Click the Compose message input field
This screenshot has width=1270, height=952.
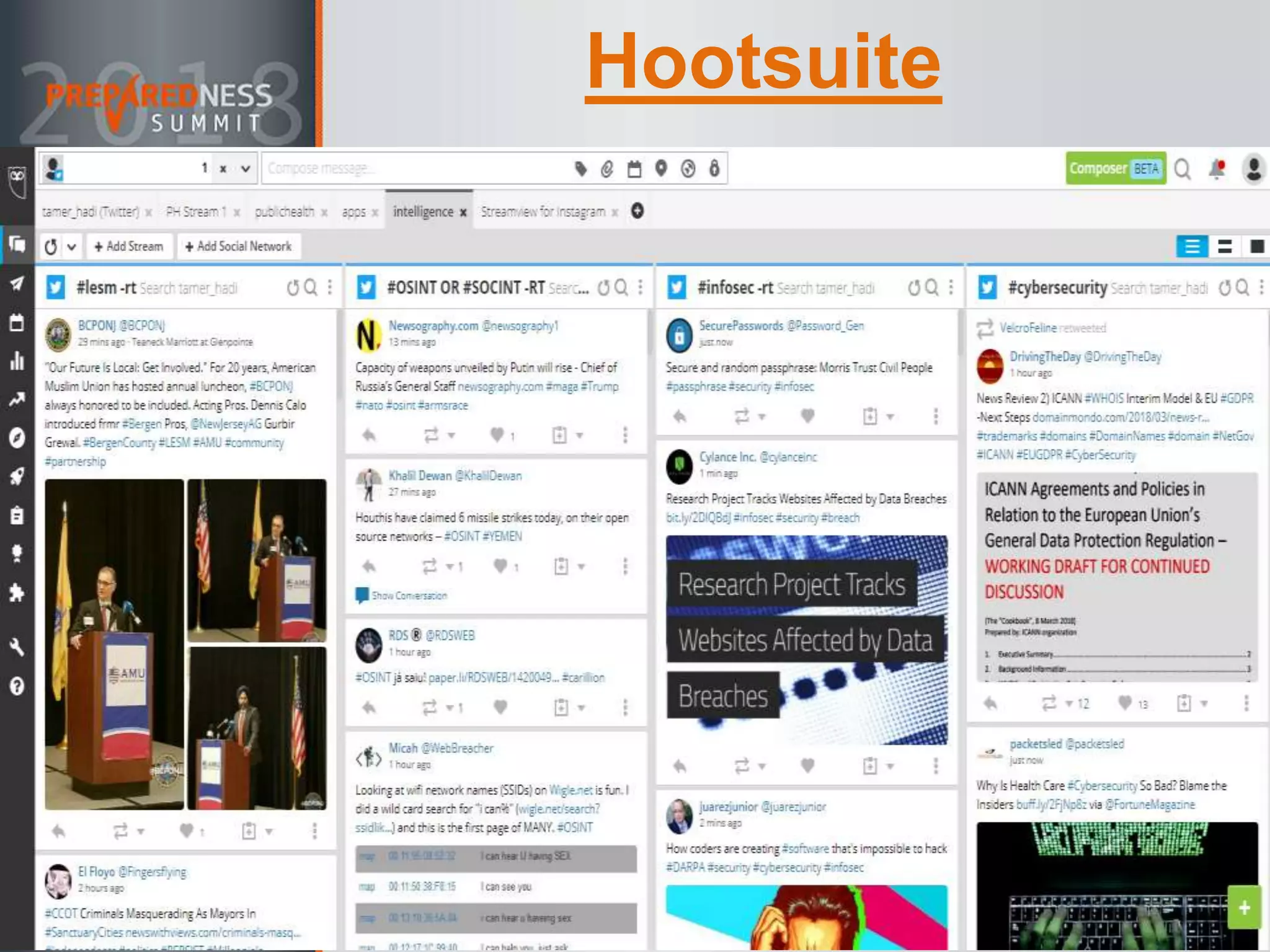[x=415, y=169]
